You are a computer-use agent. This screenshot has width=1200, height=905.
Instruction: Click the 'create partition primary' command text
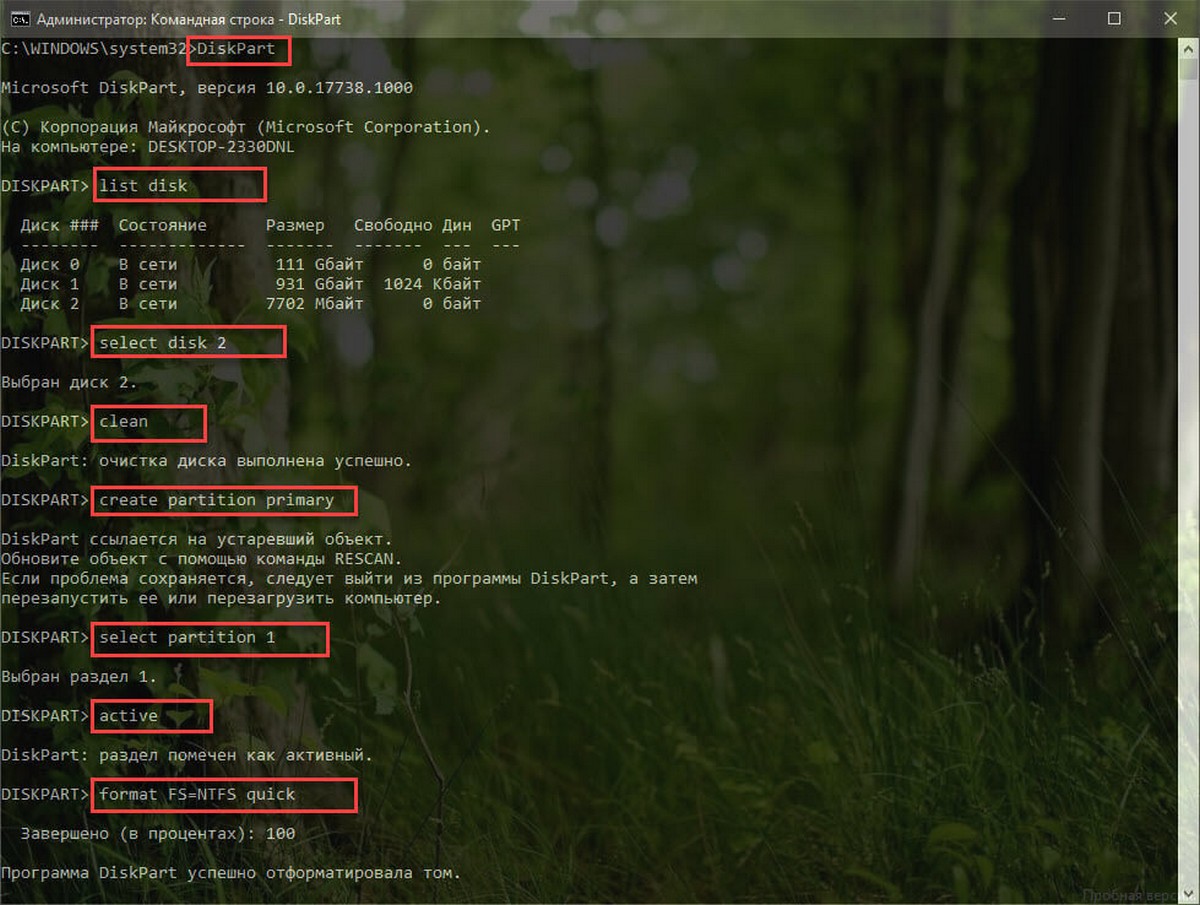coord(216,500)
